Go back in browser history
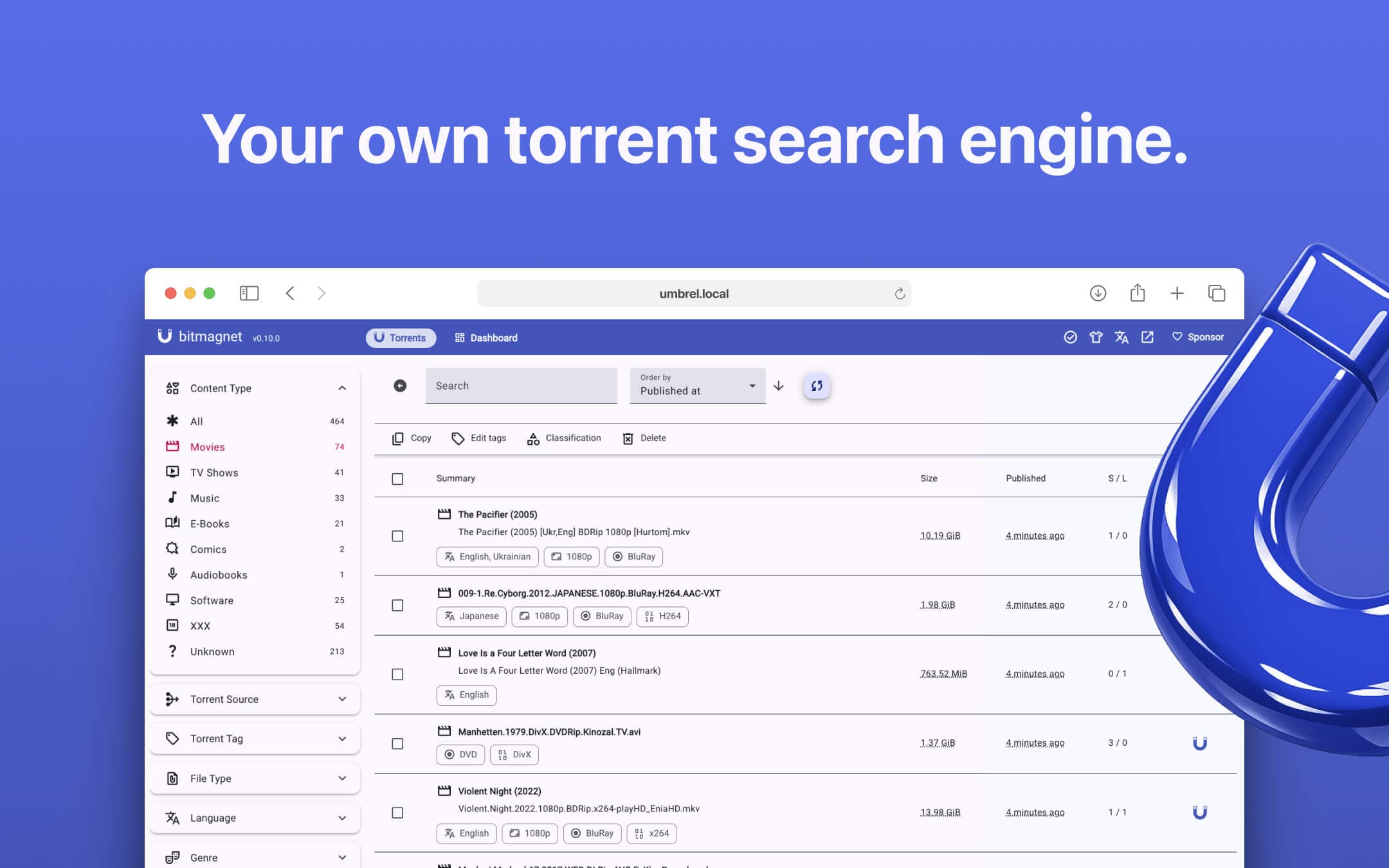The height and width of the screenshot is (868, 1389). pos(290,293)
